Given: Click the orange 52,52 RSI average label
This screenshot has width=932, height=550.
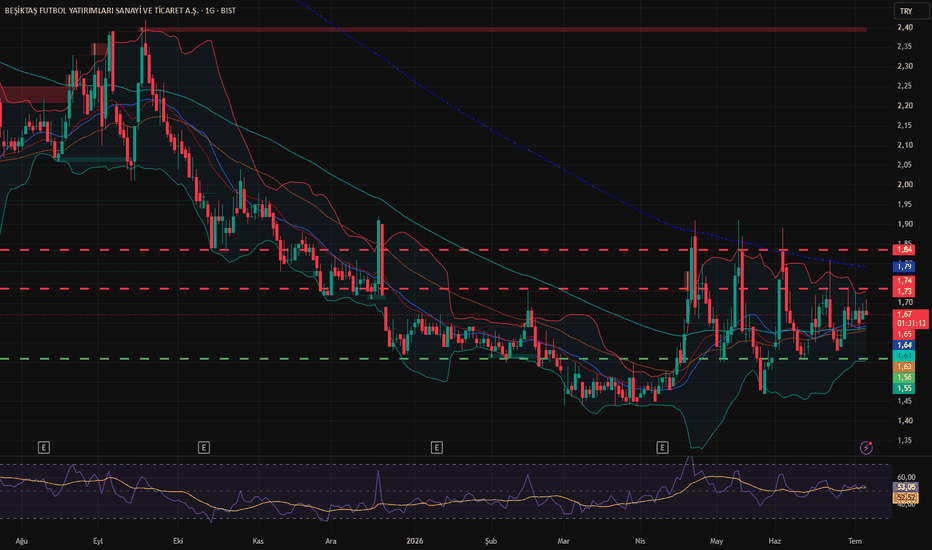Looking at the screenshot, I should tap(905, 497).
